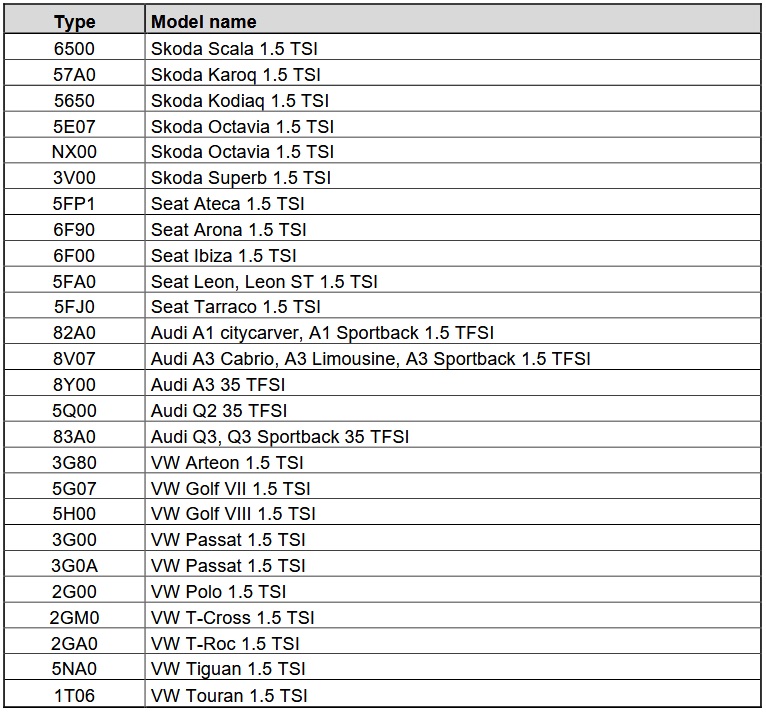The height and width of the screenshot is (712, 766).
Task: Select the VW Arteon 1.5 TSI cell
Action: click(x=227, y=463)
